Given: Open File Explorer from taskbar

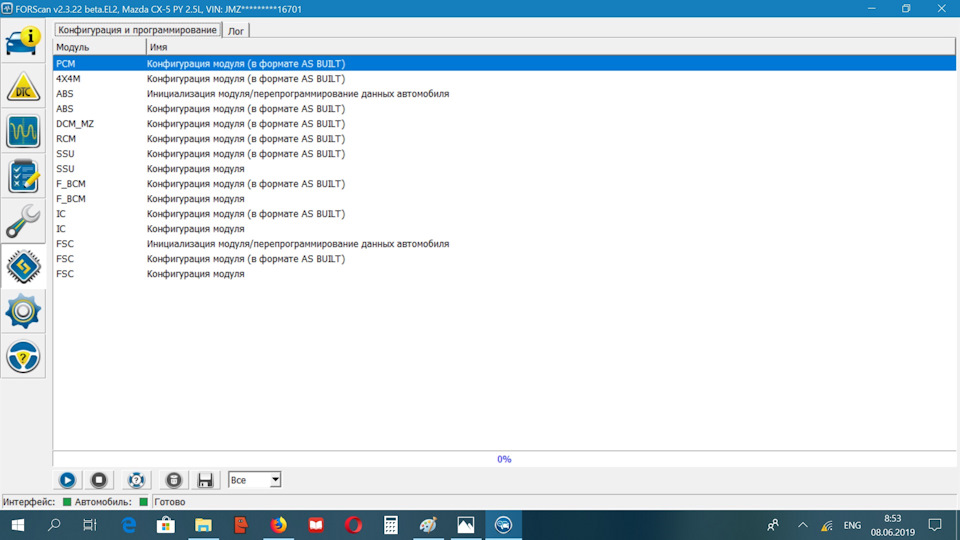Looking at the screenshot, I should coord(203,525).
